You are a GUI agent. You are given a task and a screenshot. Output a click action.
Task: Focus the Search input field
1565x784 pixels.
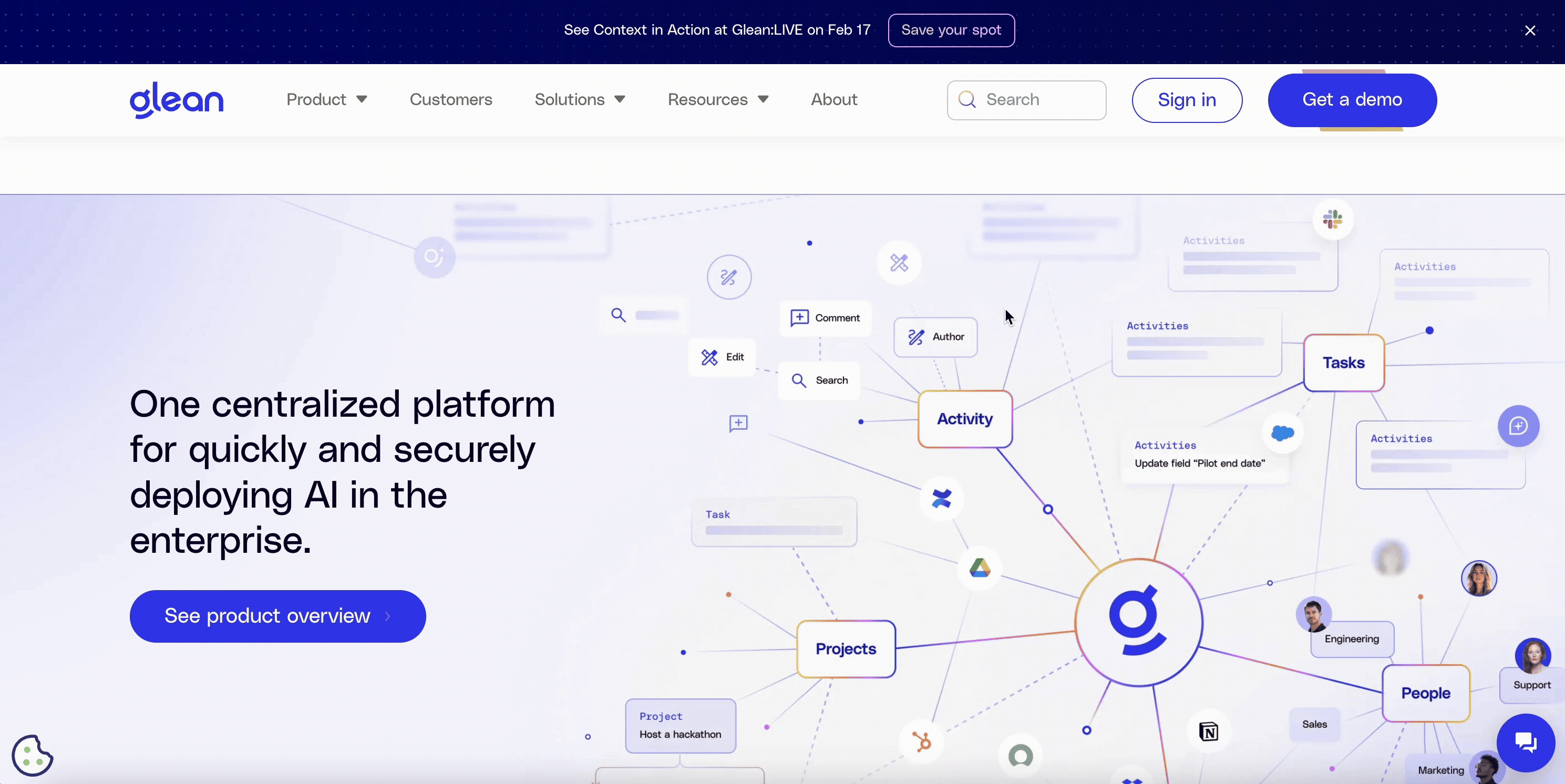[x=1026, y=100]
